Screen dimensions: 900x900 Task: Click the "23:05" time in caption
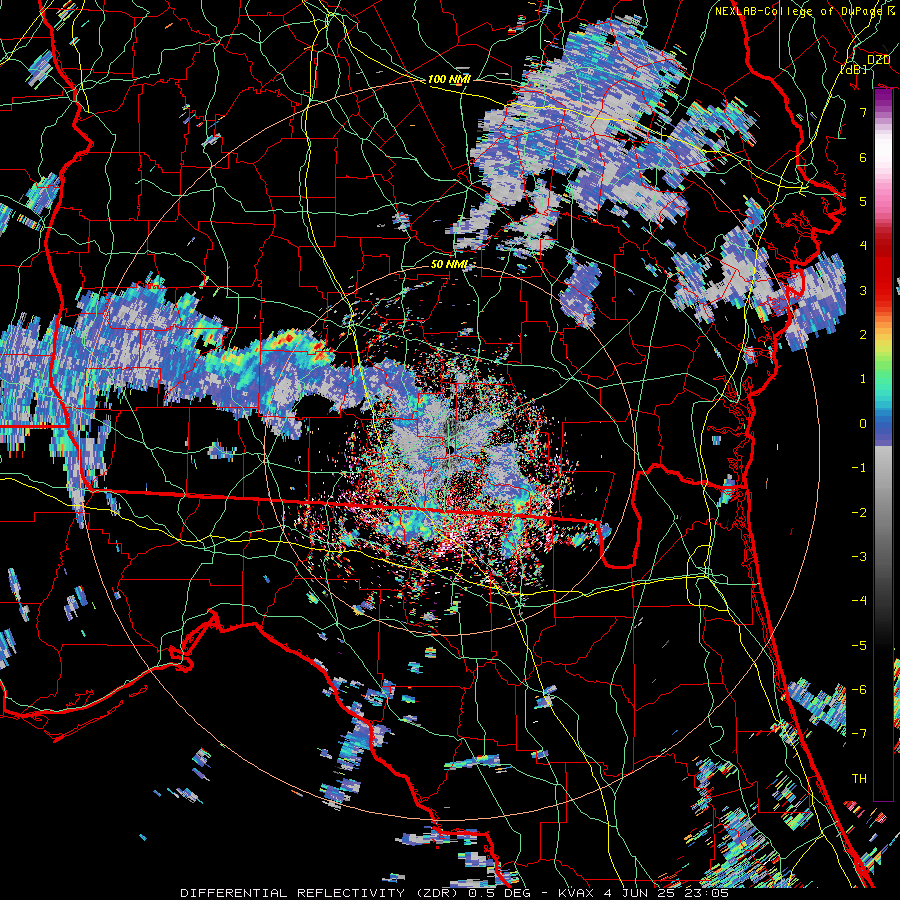[x=707, y=893]
